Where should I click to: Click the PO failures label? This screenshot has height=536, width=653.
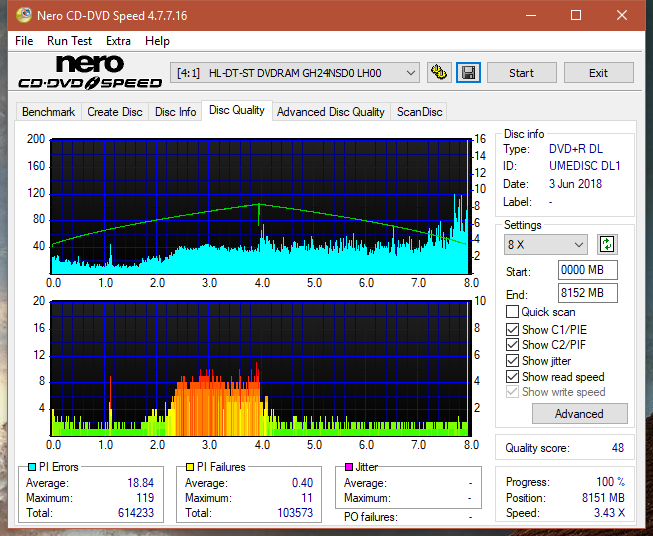(x=371, y=517)
